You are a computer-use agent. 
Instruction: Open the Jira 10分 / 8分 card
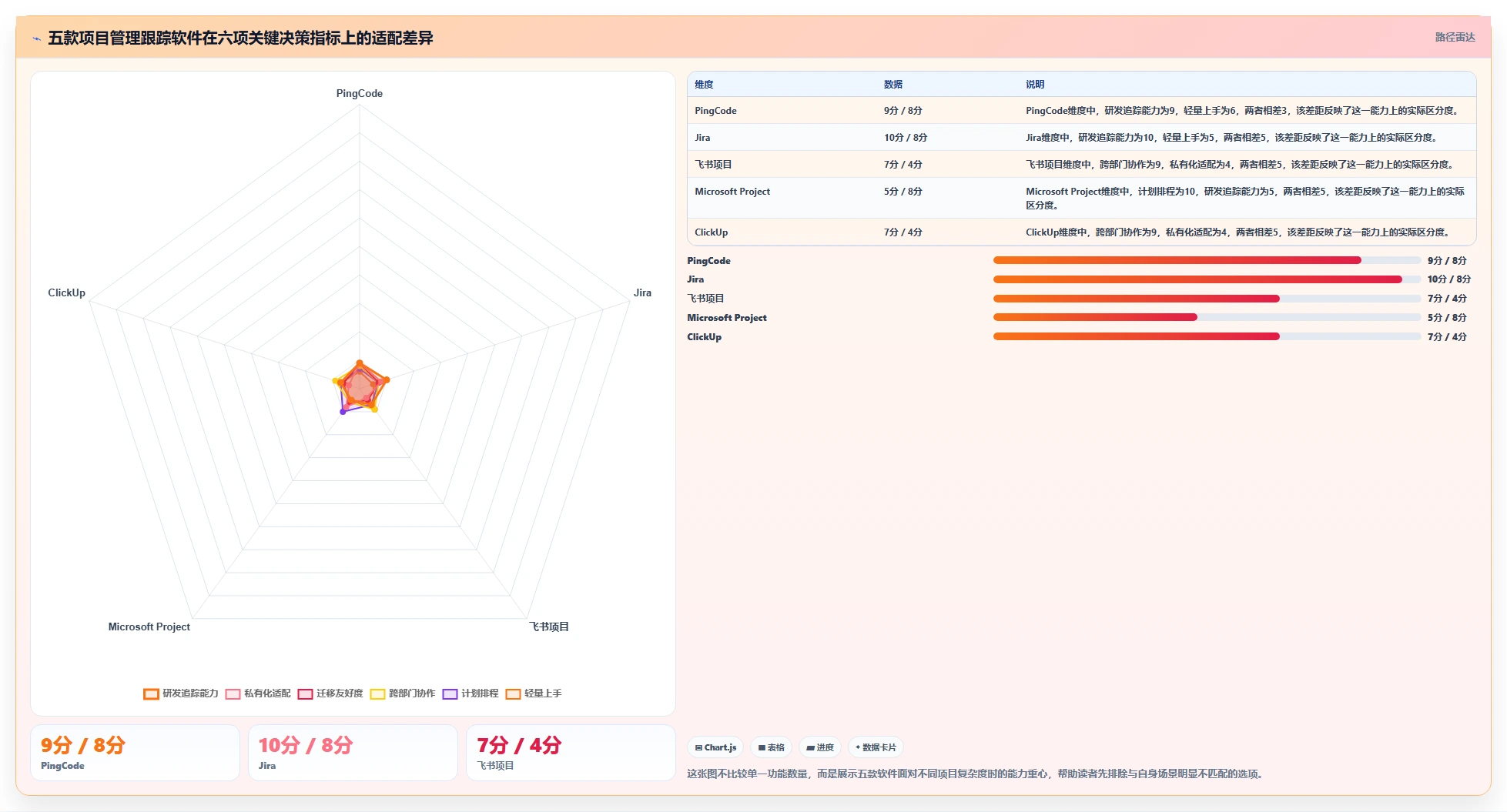point(353,753)
